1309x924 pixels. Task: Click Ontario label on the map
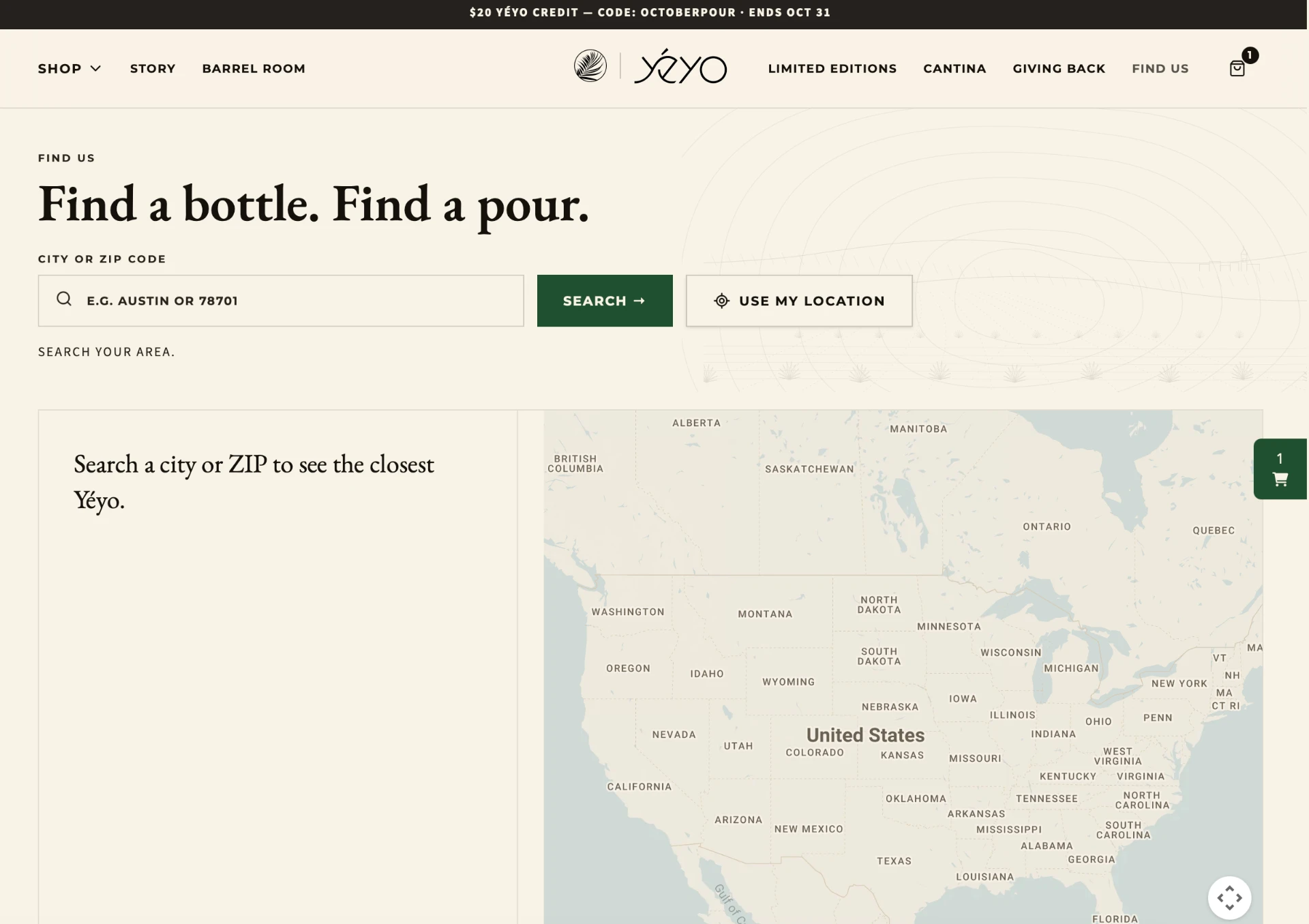coord(1047,526)
